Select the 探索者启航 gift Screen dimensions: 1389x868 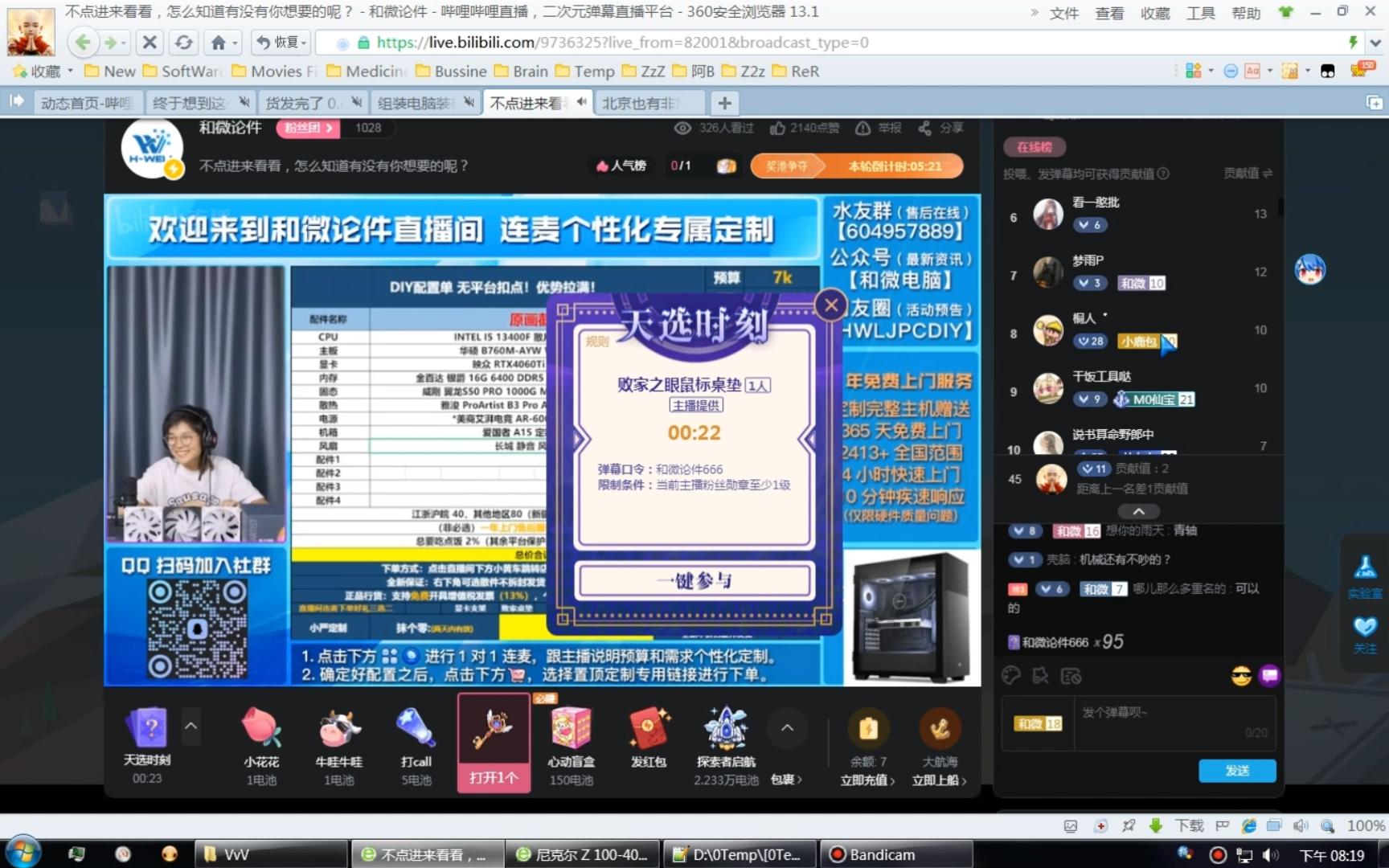click(726, 745)
